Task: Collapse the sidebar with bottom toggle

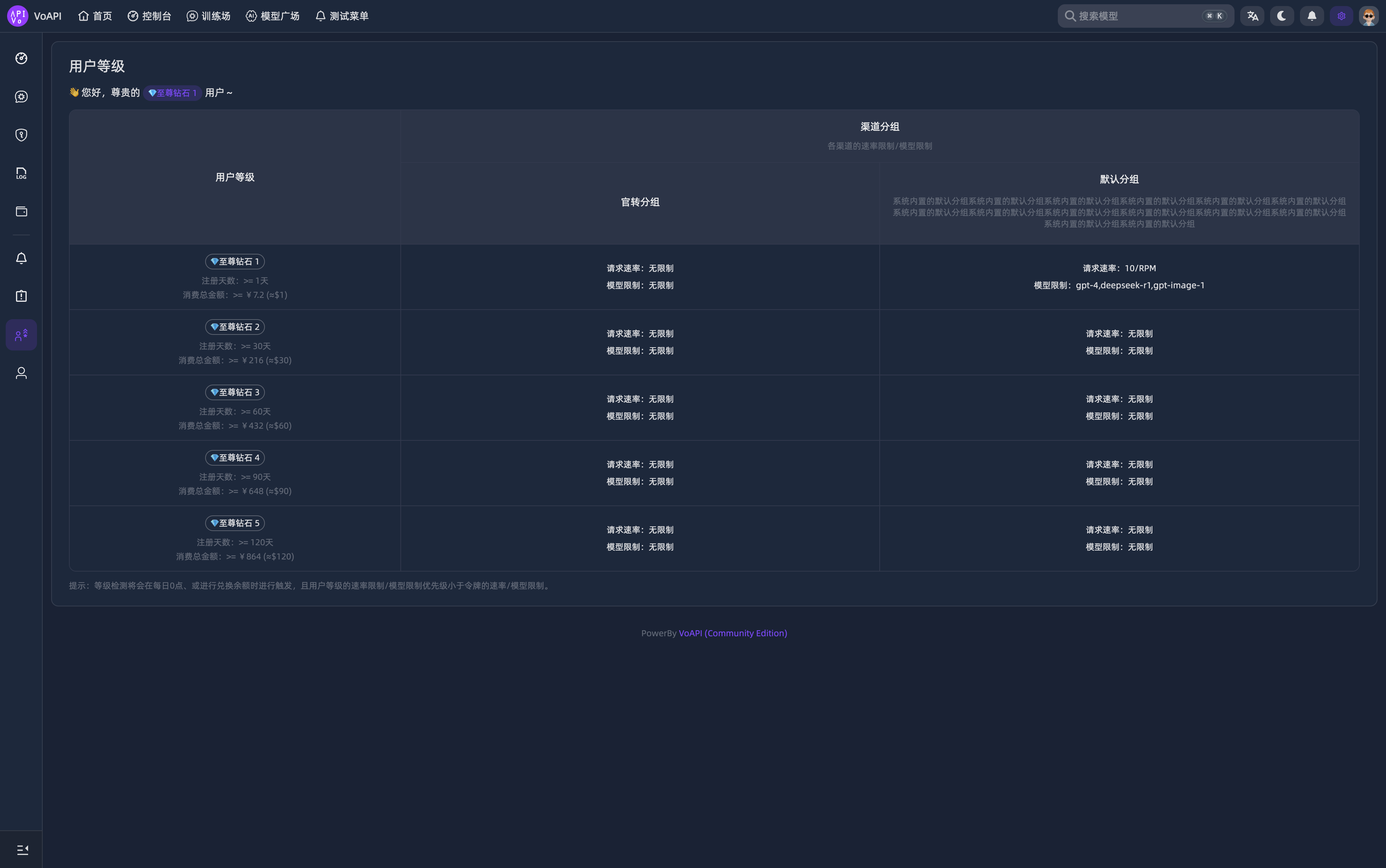Action: (x=22, y=850)
